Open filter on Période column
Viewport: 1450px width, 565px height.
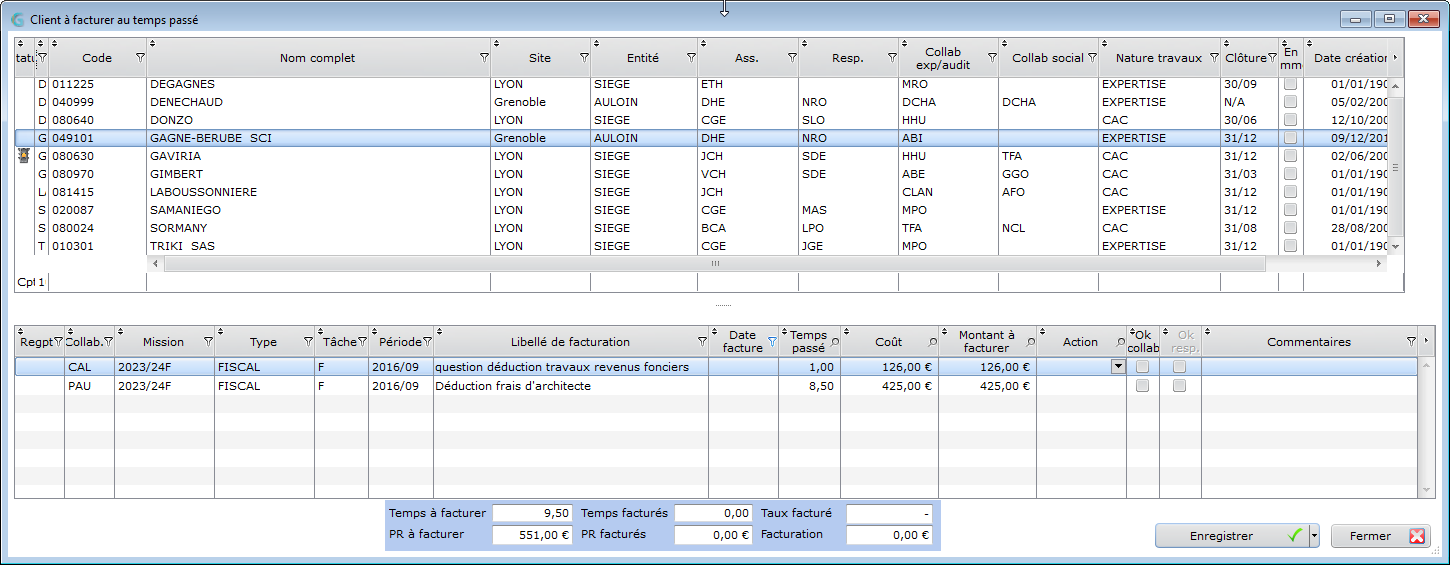click(427, 342)
